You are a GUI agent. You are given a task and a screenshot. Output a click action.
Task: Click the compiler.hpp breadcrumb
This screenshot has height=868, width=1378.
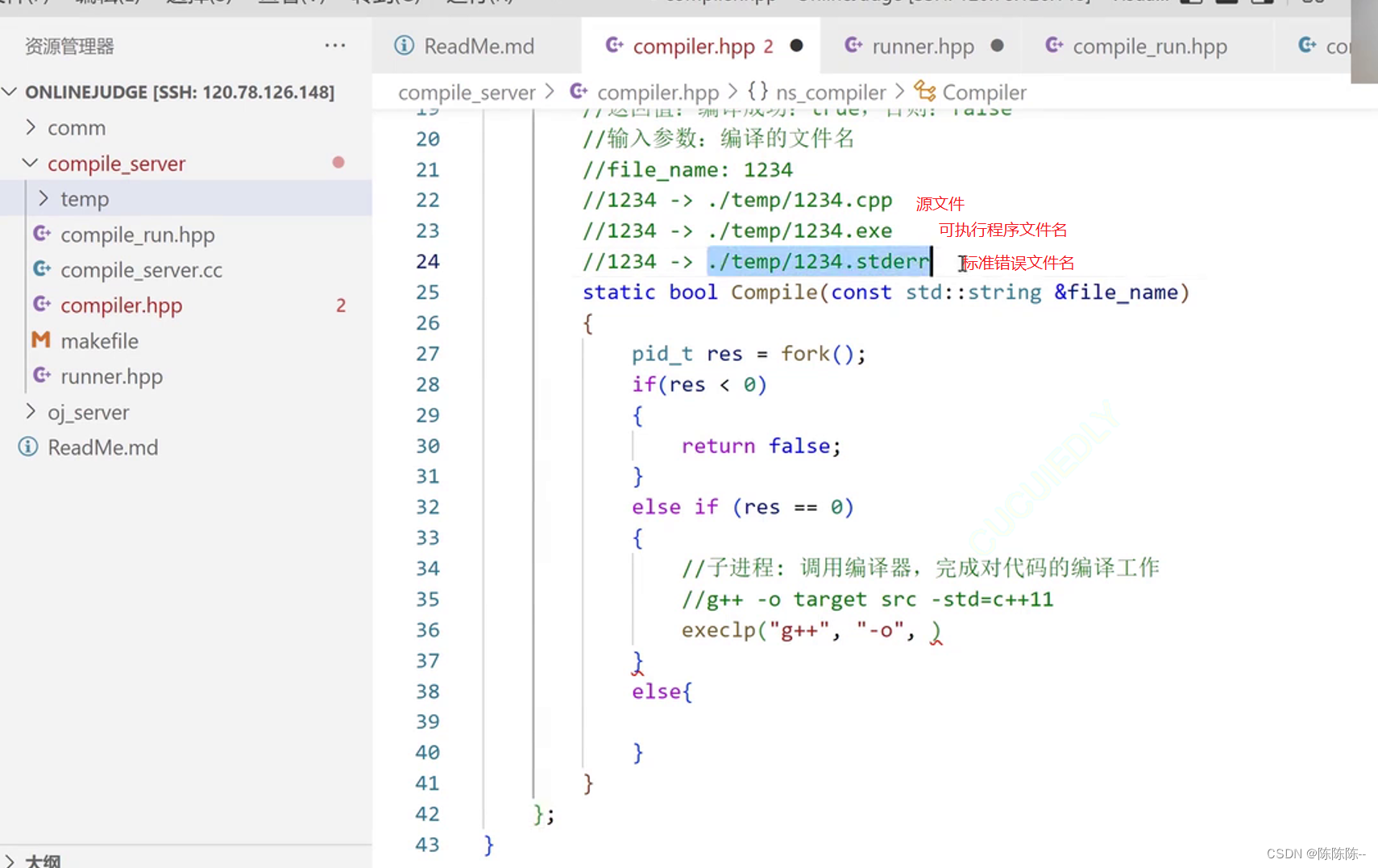click(658, 93)
